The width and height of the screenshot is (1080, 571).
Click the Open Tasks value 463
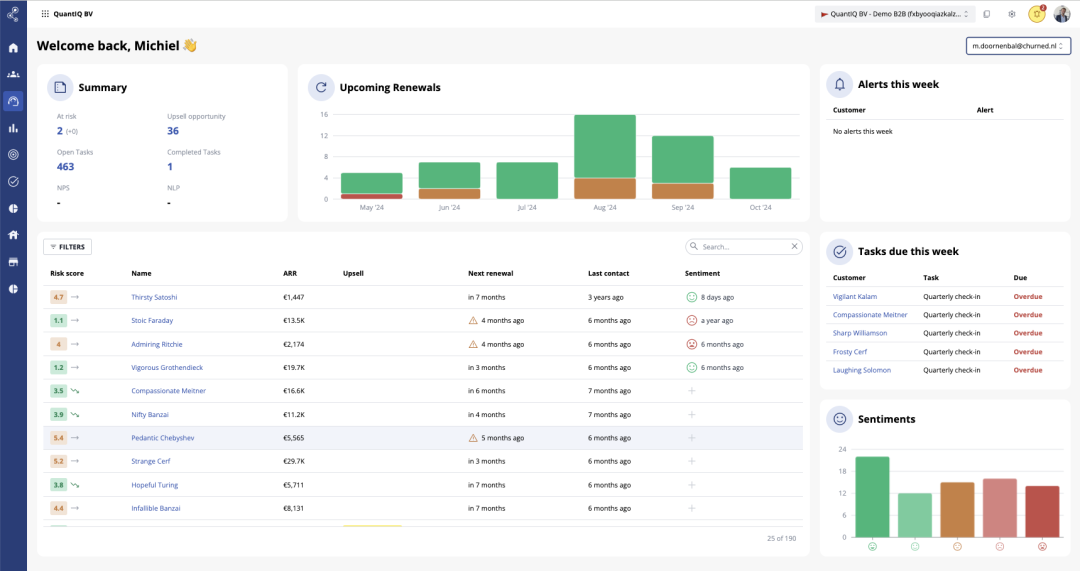(65, 167)
